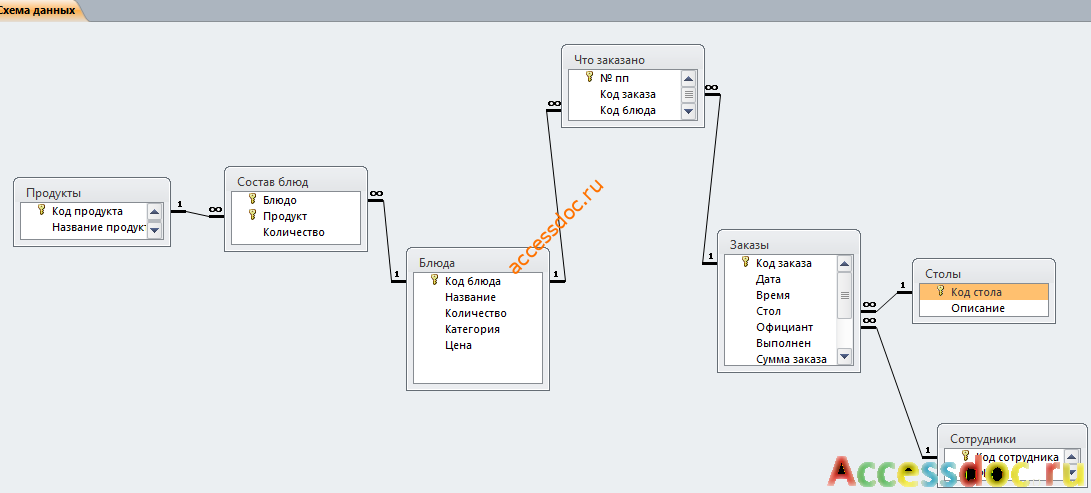Click scroll-down arrow in Заказы table
The image size is (1091, 493).
[844, 357]
